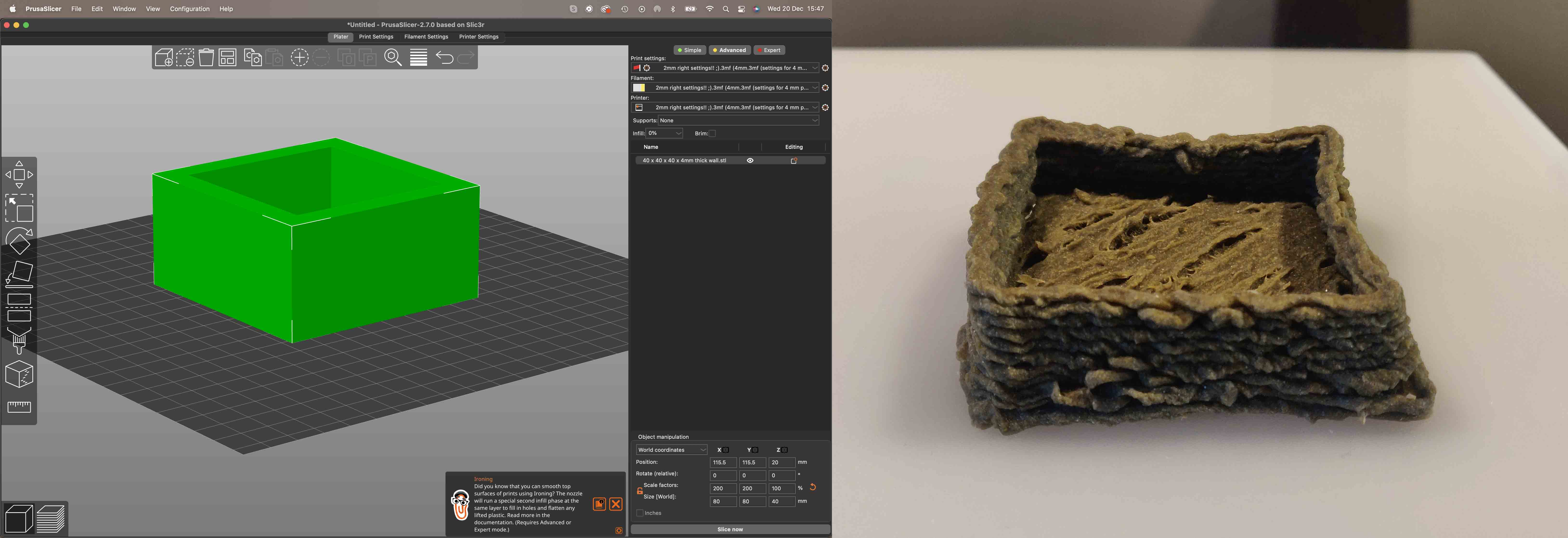This screenshot has width=1568, height=538.
Task: Click the Undo arrow icon
Action: click(x=444, y=58)
